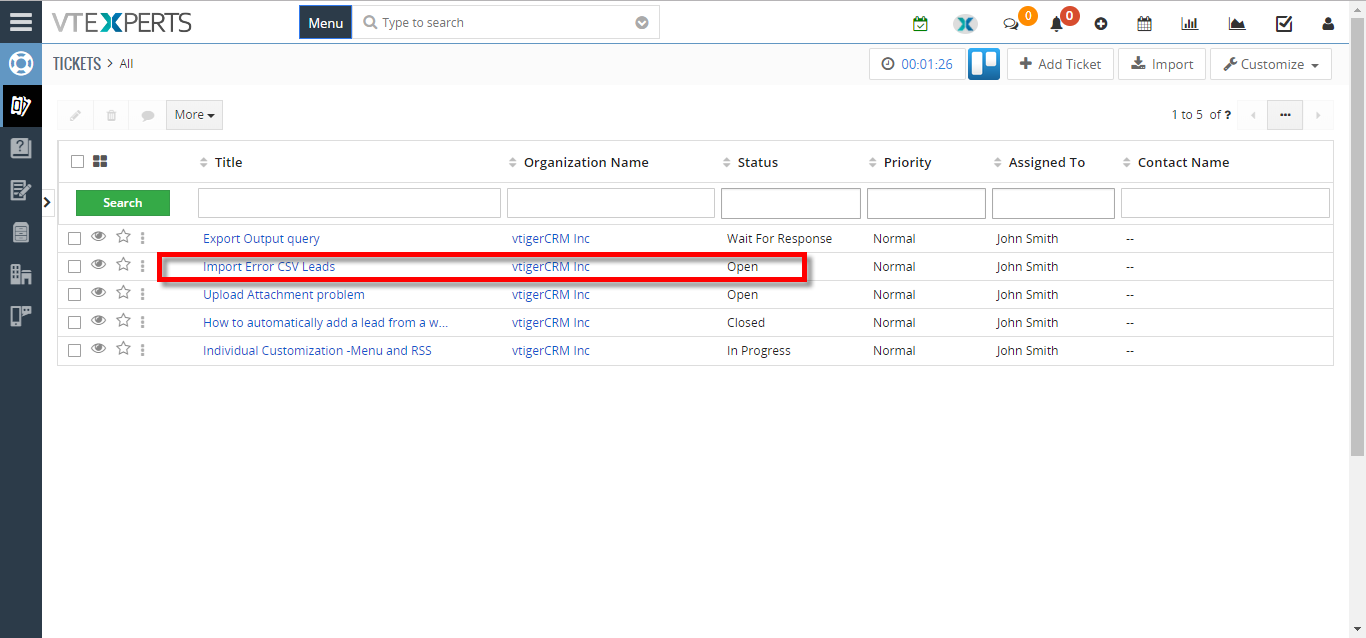Check the Individual Customization row checkbox
Screen dimensions: 1366x638
(74, 350)
